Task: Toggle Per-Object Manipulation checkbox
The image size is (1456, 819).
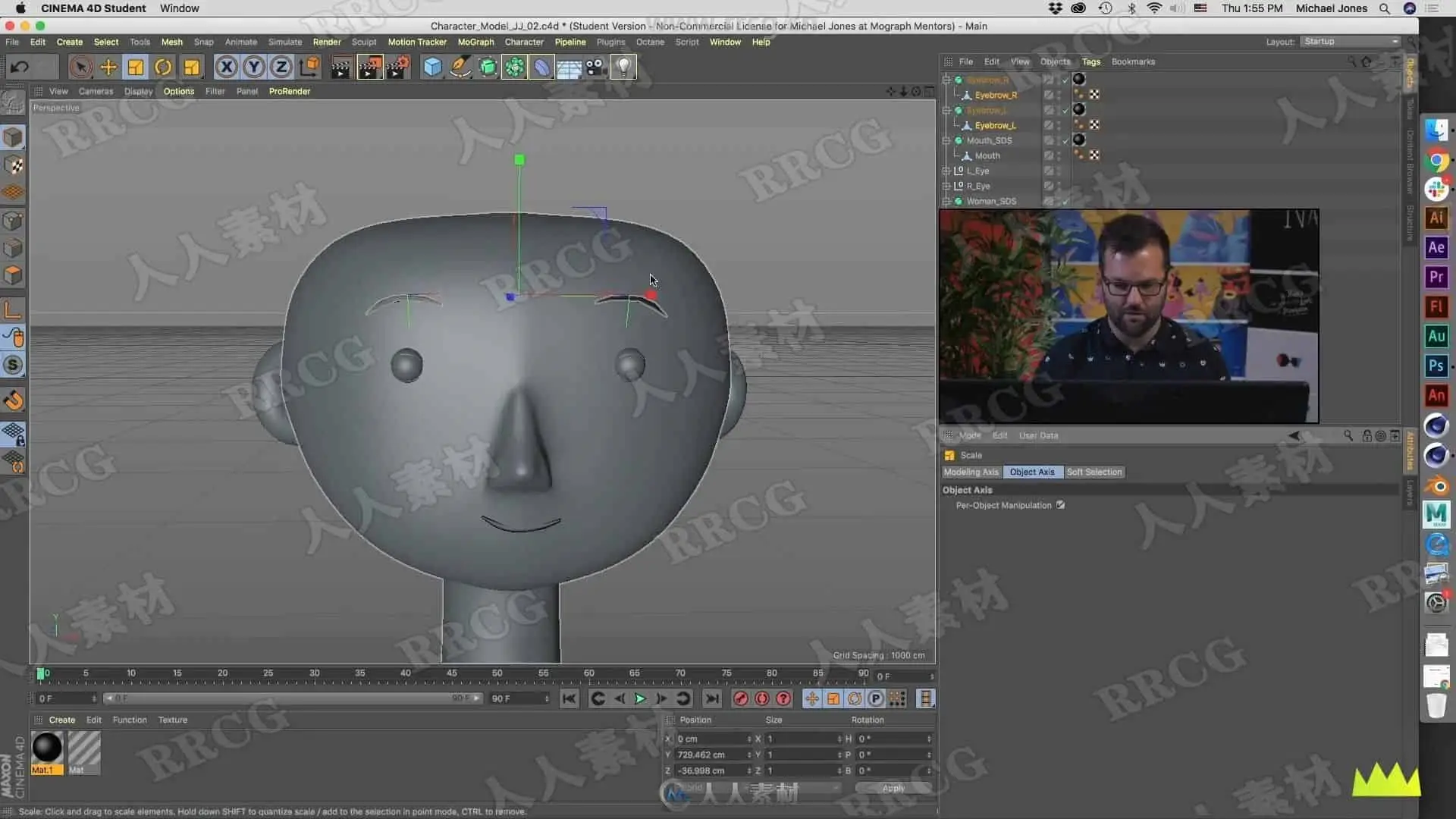Action: [x=1060, y=505]
